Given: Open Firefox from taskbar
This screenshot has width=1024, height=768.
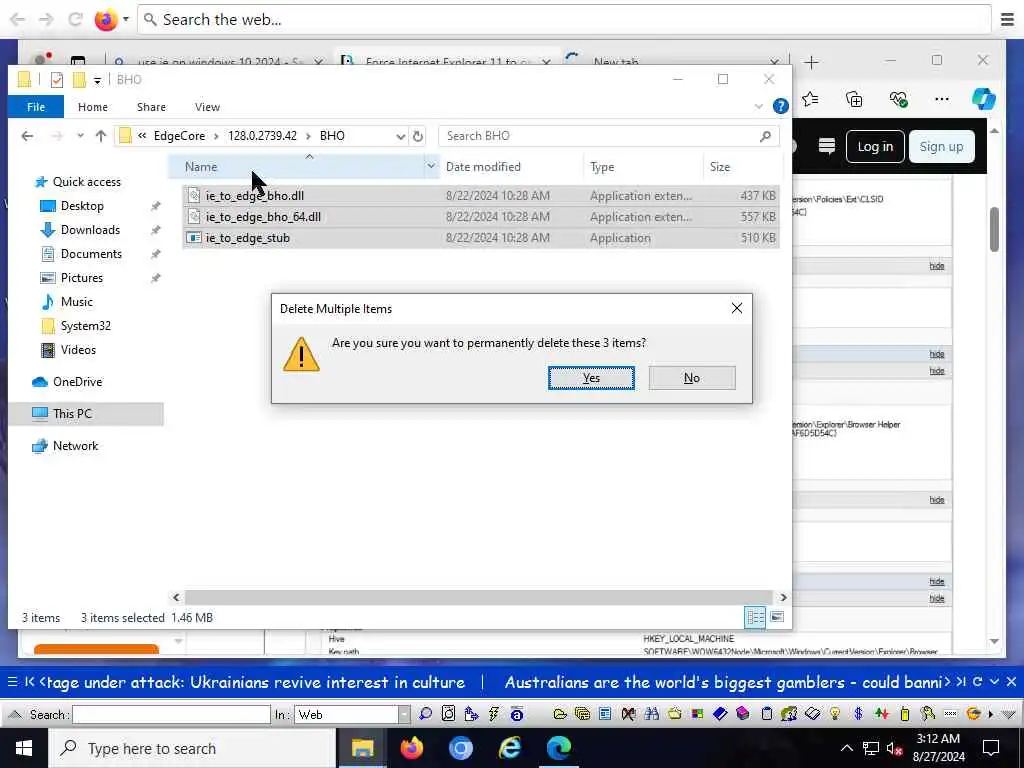Looking at the screenshot, I should [x=411, y=748].
